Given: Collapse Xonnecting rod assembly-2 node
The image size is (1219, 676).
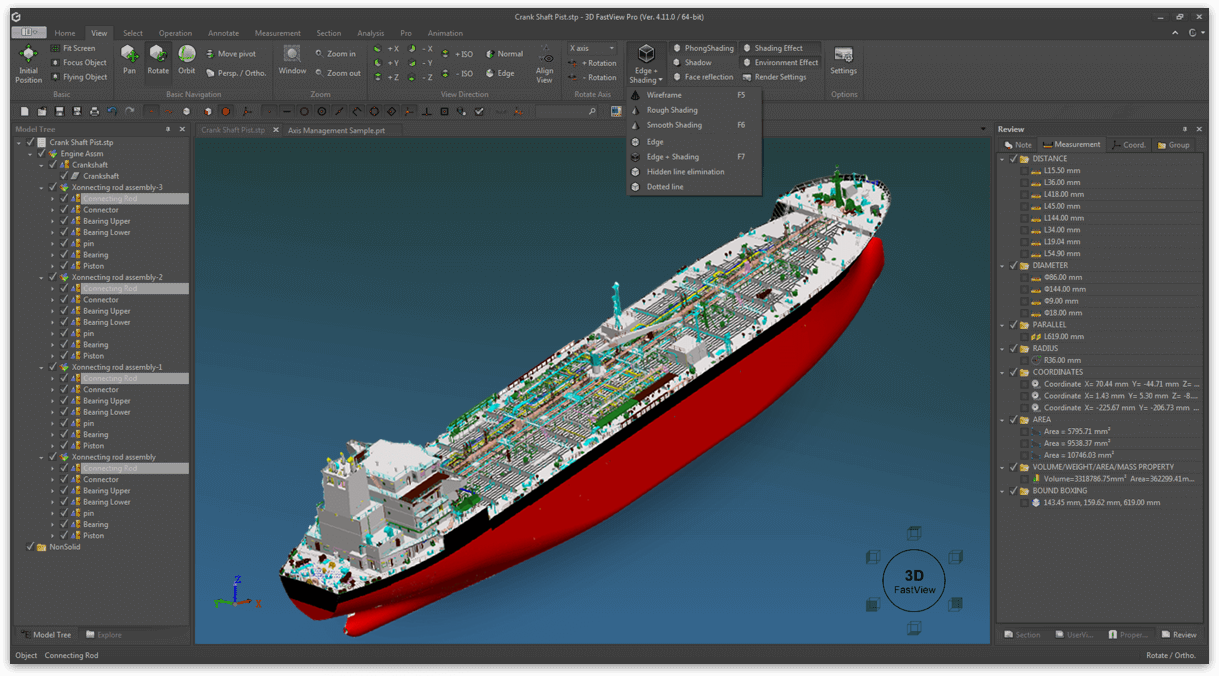Looking at the screenshot, I should (x=41, y=277).
